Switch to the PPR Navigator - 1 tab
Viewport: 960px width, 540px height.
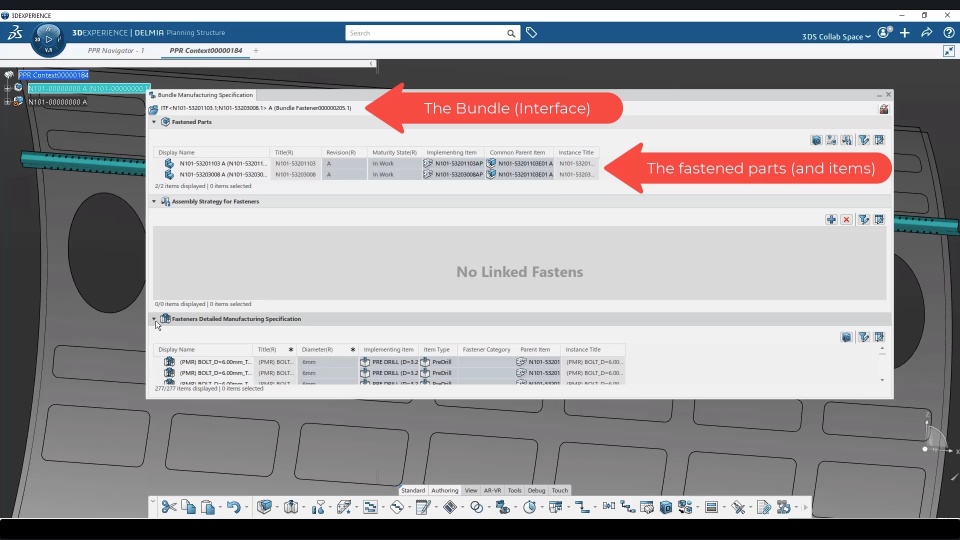(x=116, y=51)
